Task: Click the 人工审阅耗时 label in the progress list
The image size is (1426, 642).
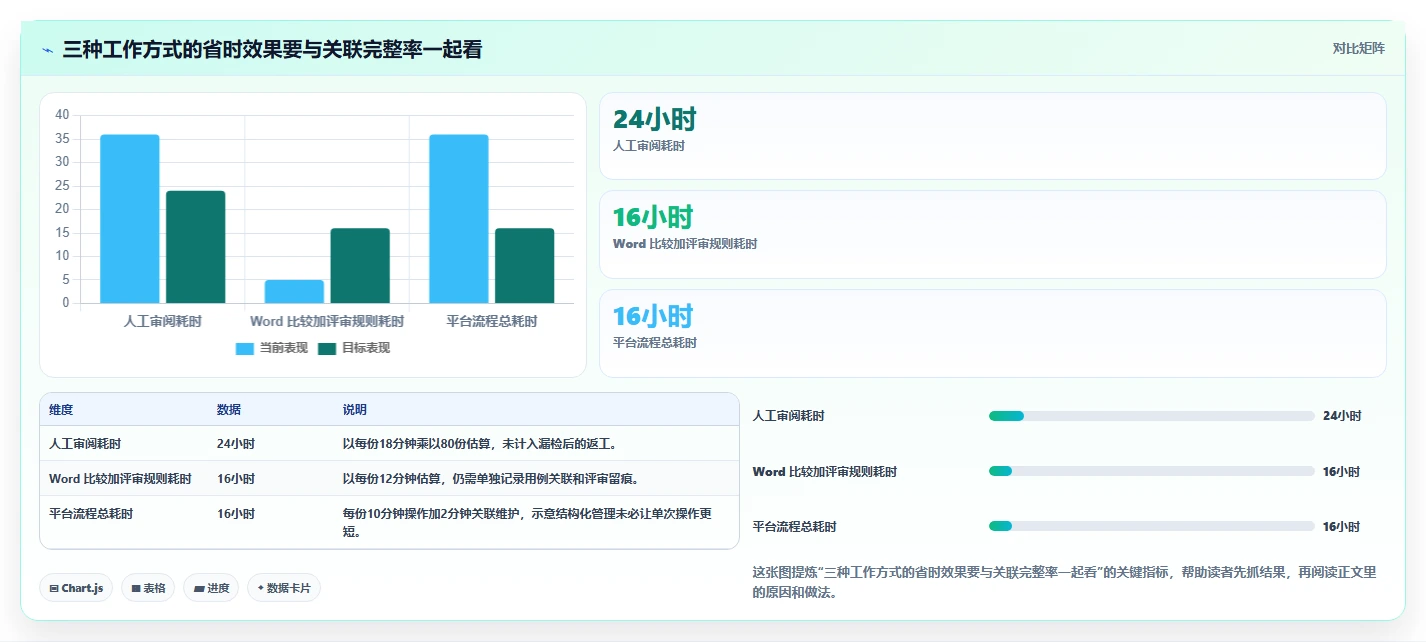Action: tap(788, 416)
